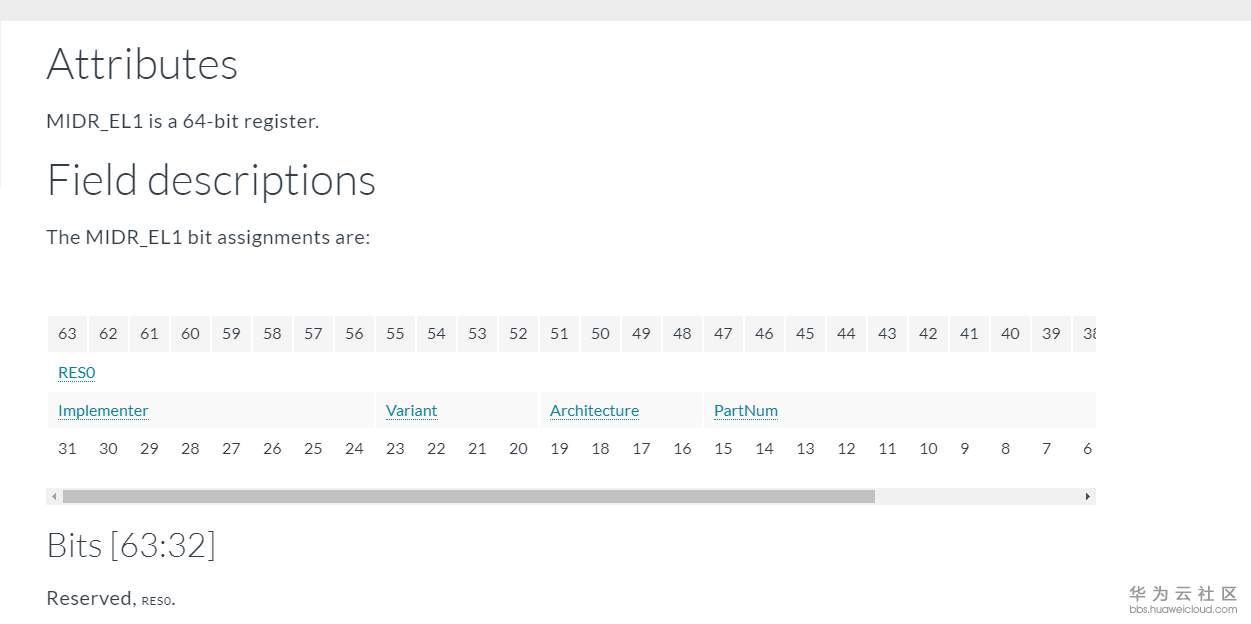
Task: Click the Field descriptions heading
Action: point(211,181)
